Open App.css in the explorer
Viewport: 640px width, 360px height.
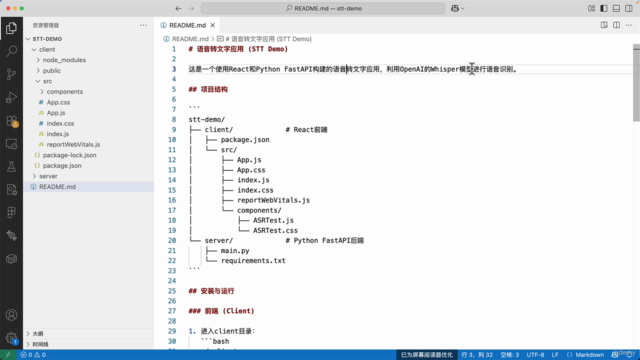click(58, 102)
